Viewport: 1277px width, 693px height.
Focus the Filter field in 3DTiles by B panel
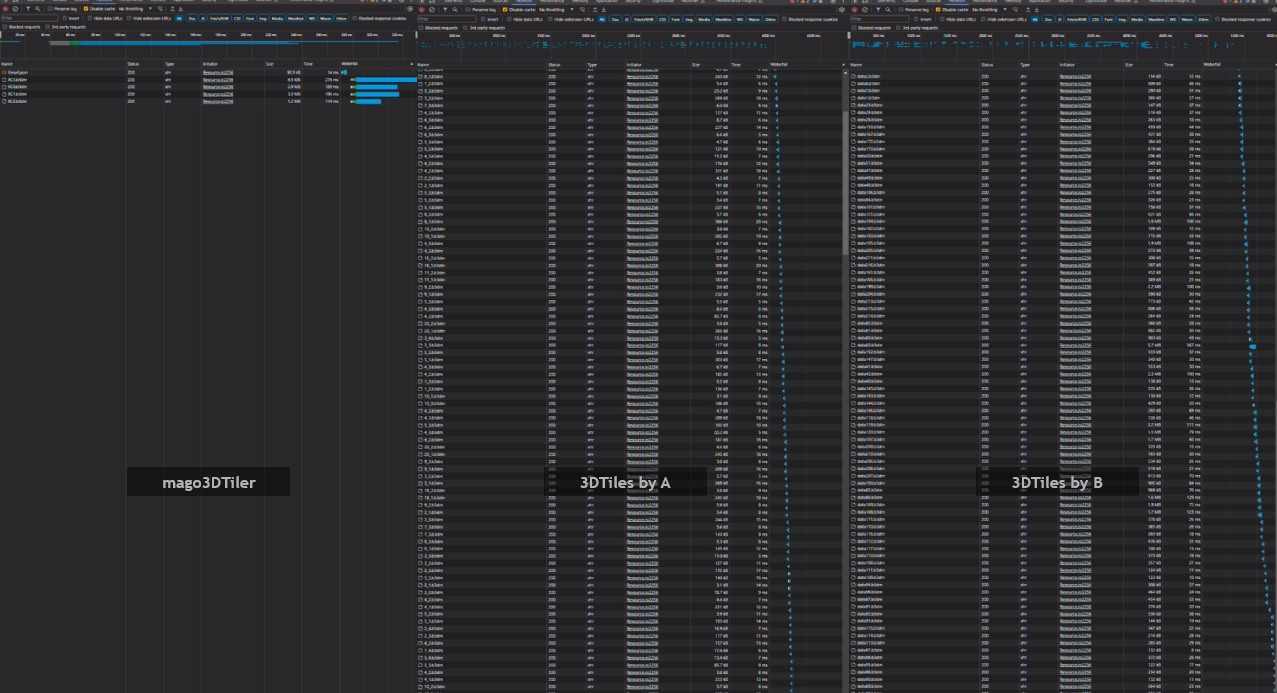coord(880,19)
